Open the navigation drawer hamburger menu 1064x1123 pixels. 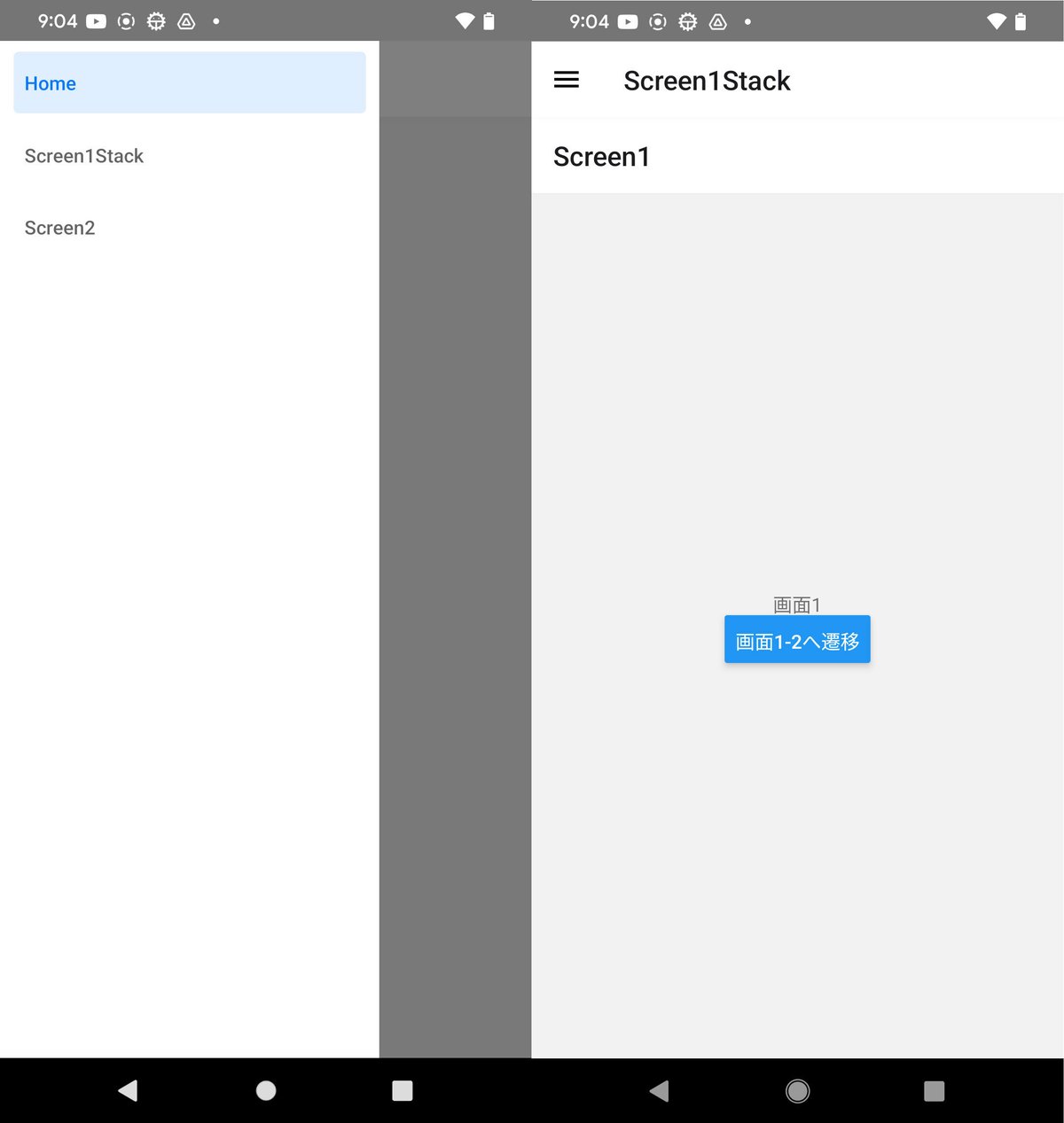(566, 80)
